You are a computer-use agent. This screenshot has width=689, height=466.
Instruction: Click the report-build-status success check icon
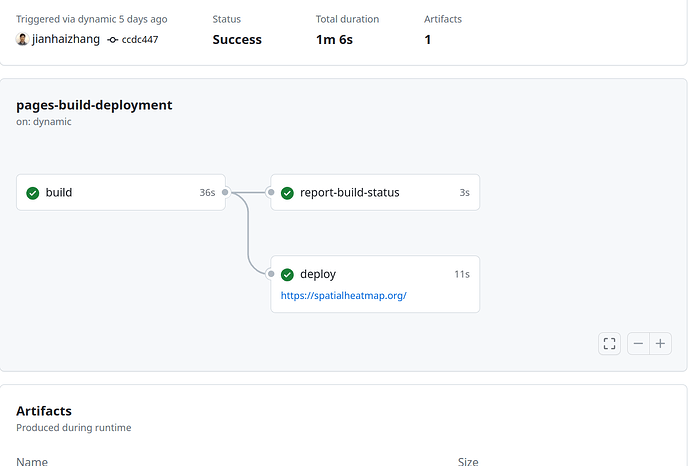pos(287,193)
